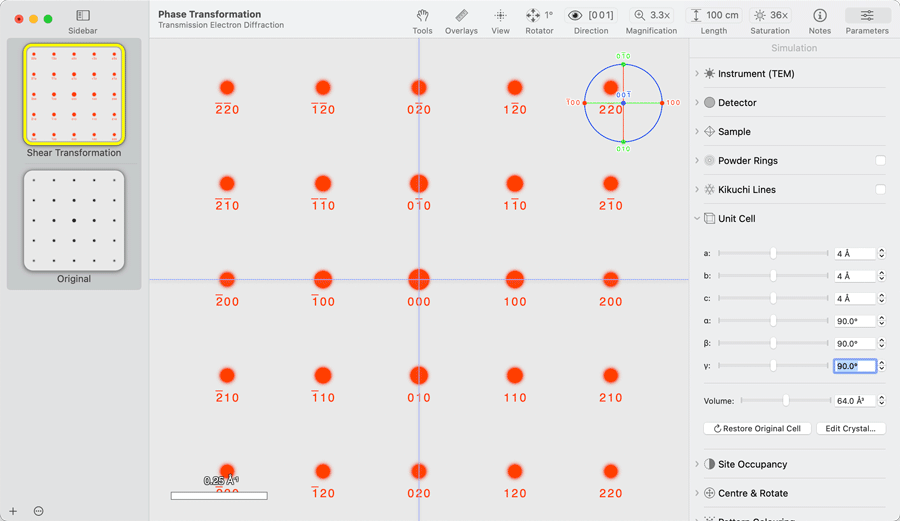The width and height of the screenshot is (900, 521).
Task: Open the Notes info icon
Action: click(819, 15)
